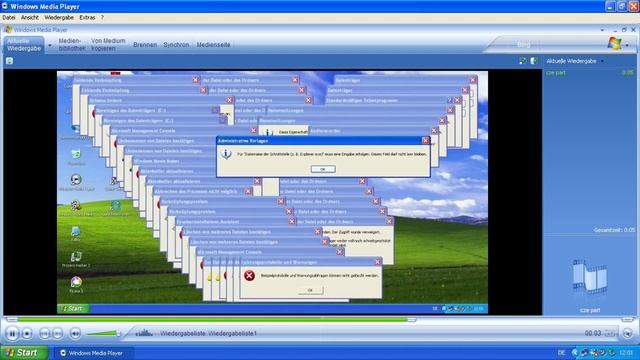Click the Windows logo online stores icon
The height and width of the screenshot is (360, 640).
614,43
